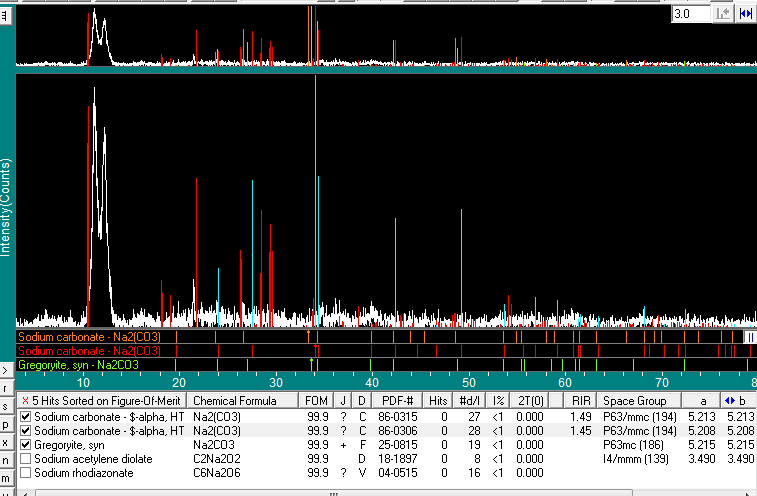
Task: Click the button at top-left of the preview pane
Action: click(x=5, y=16)
